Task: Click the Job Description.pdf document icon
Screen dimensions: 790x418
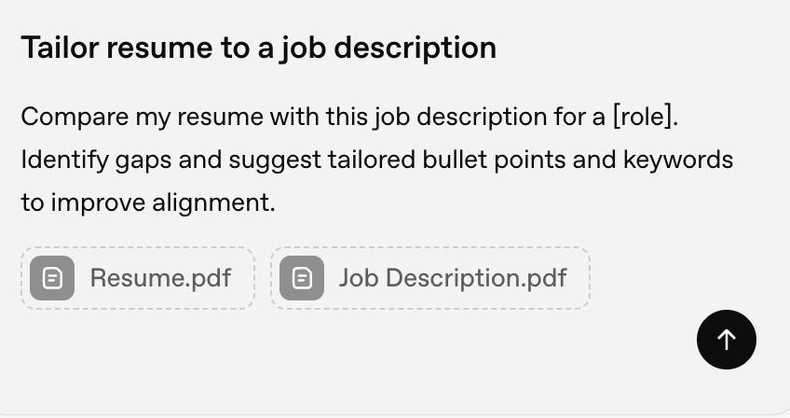Action: 302,278
